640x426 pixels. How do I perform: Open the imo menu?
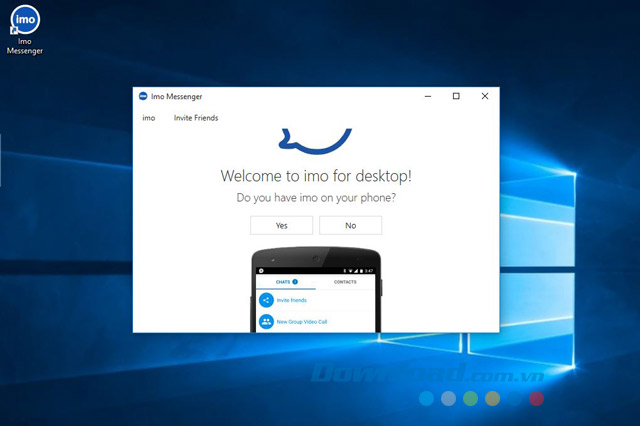[149, 118]
